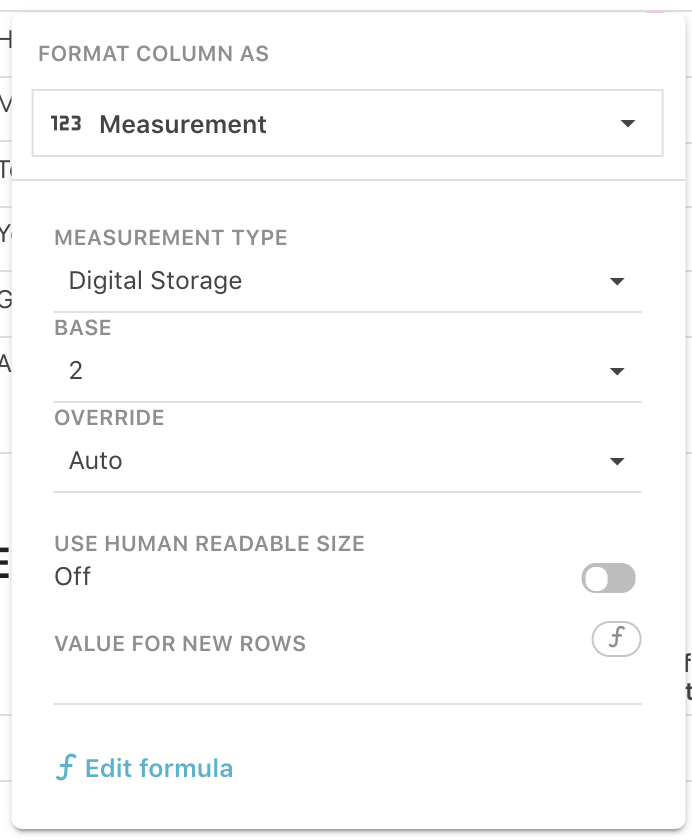Click the arrow of the Measurement format selector
The width and height of the screenshot is (692, 840).
point(628,124)
